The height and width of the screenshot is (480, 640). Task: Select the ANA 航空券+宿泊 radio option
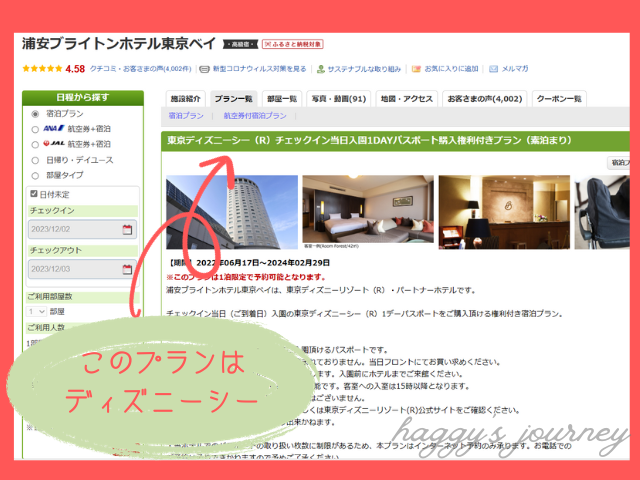pos(35,129)
